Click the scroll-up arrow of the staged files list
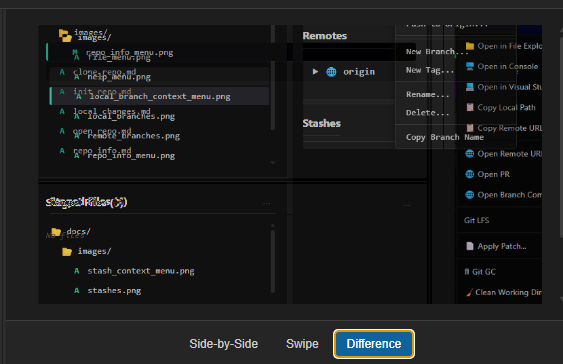563x364 pixels. pyautogui.click(x=273, y=225)
